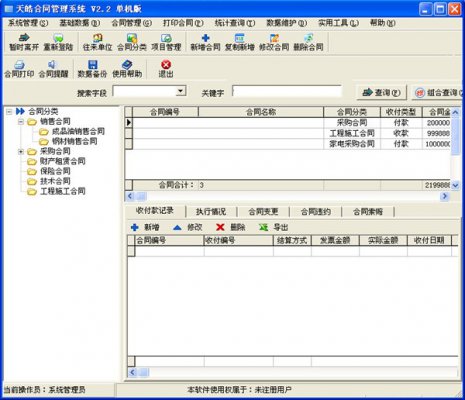Click the 查询 search button
The height and width of the screenshot is (400, 465).
click(382, 92)
